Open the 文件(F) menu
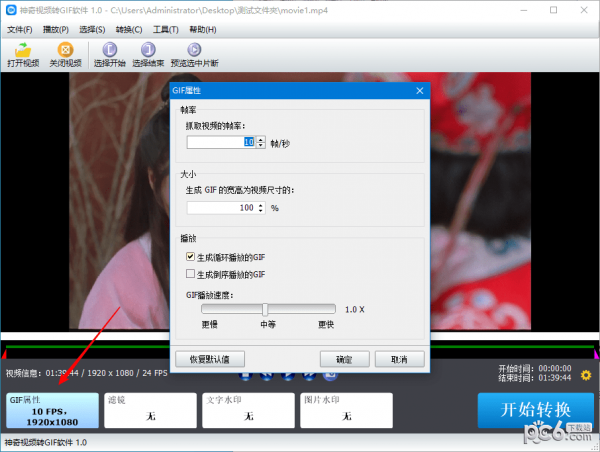600x452 pixels. 20,29
